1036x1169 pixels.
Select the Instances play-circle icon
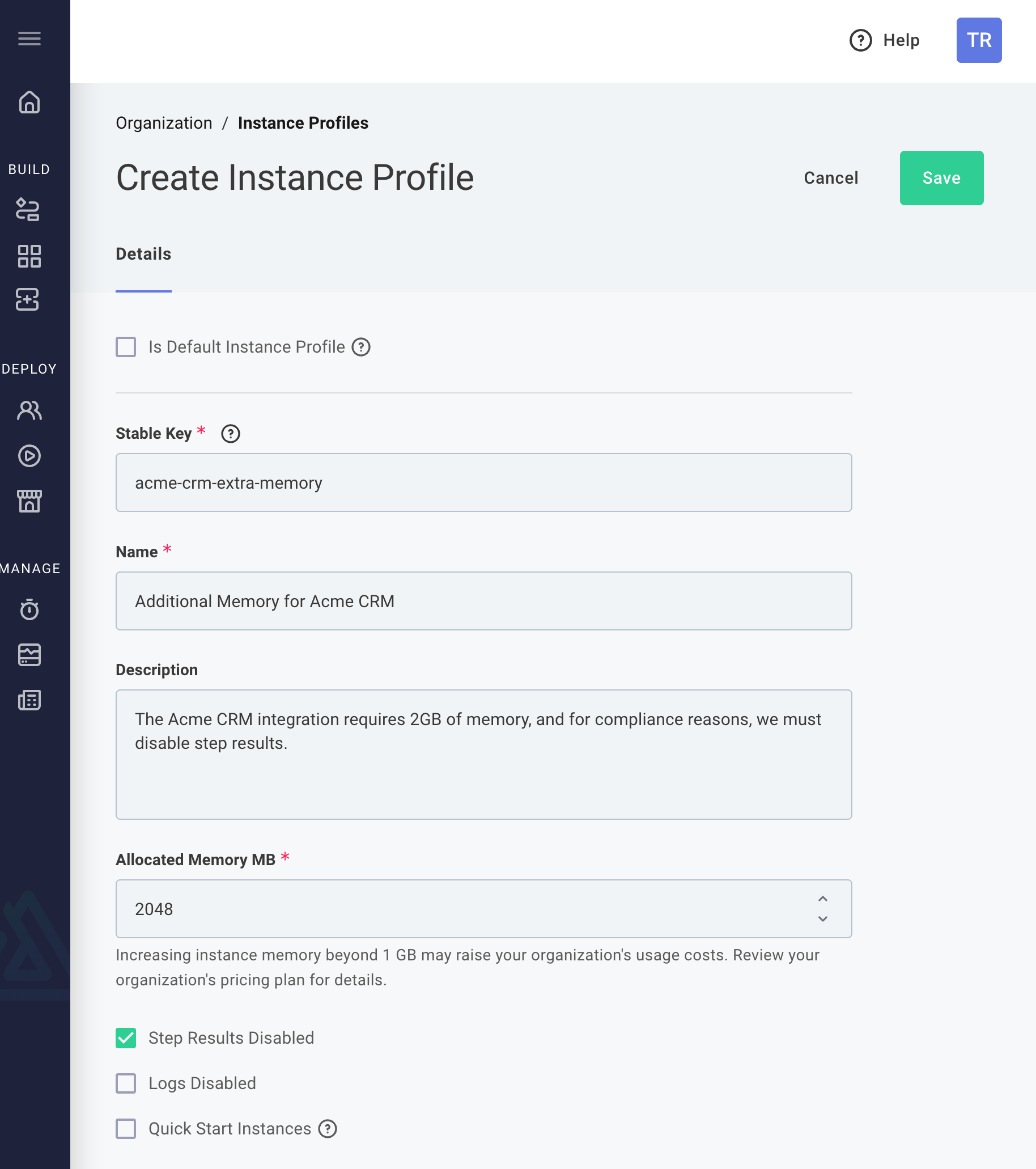click(x=29, y=456)
